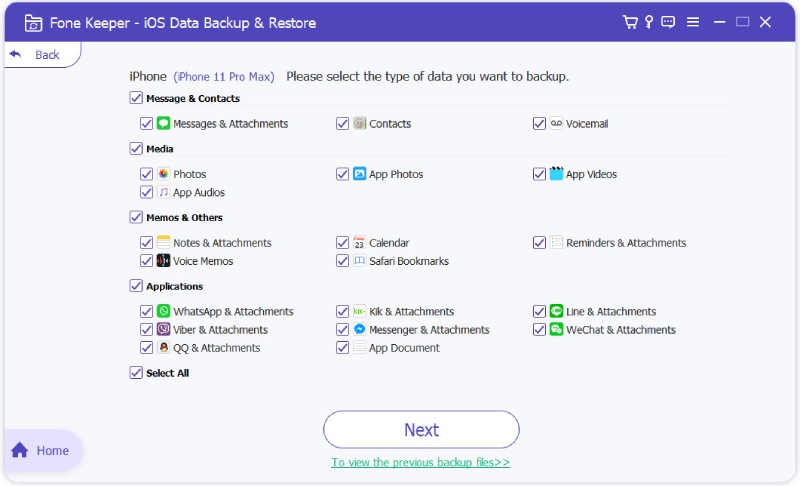Click the App Videos clapperboard icon
The width and height of the screenshot is (800, 486).
pyautogui.click(x=556, y=174)
